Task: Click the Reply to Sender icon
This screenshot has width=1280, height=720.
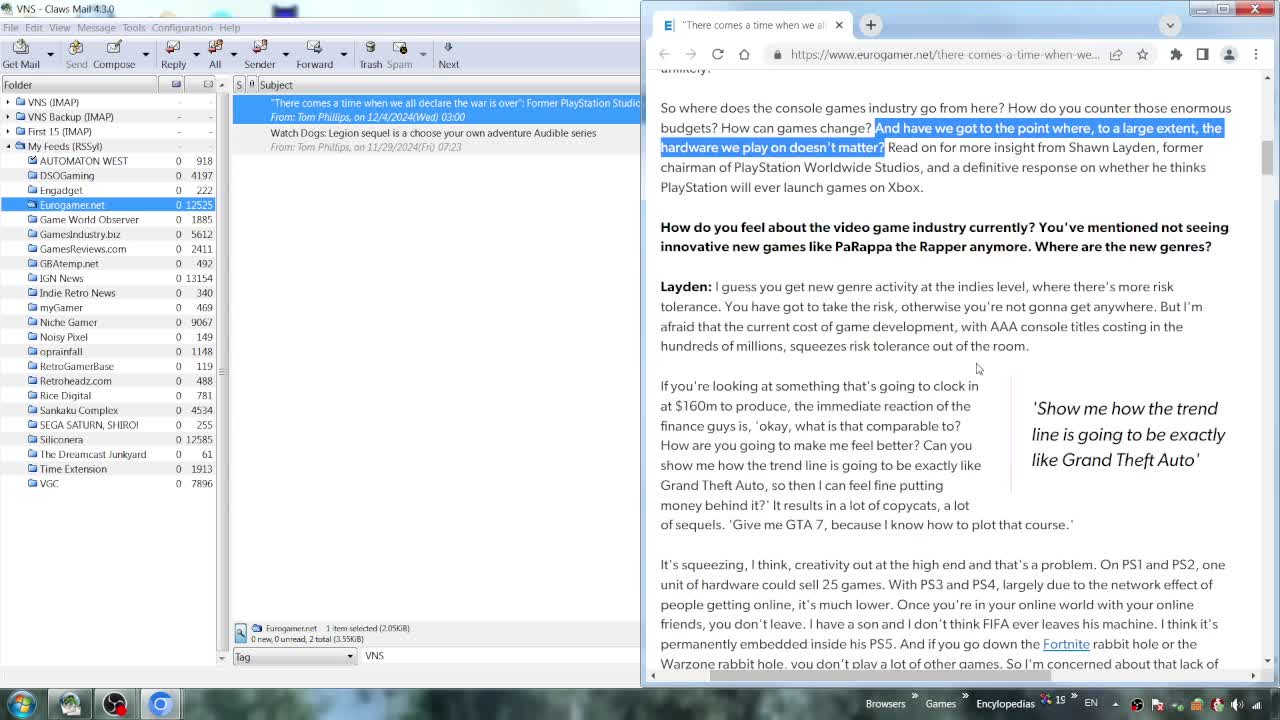Action: [260, 54]
